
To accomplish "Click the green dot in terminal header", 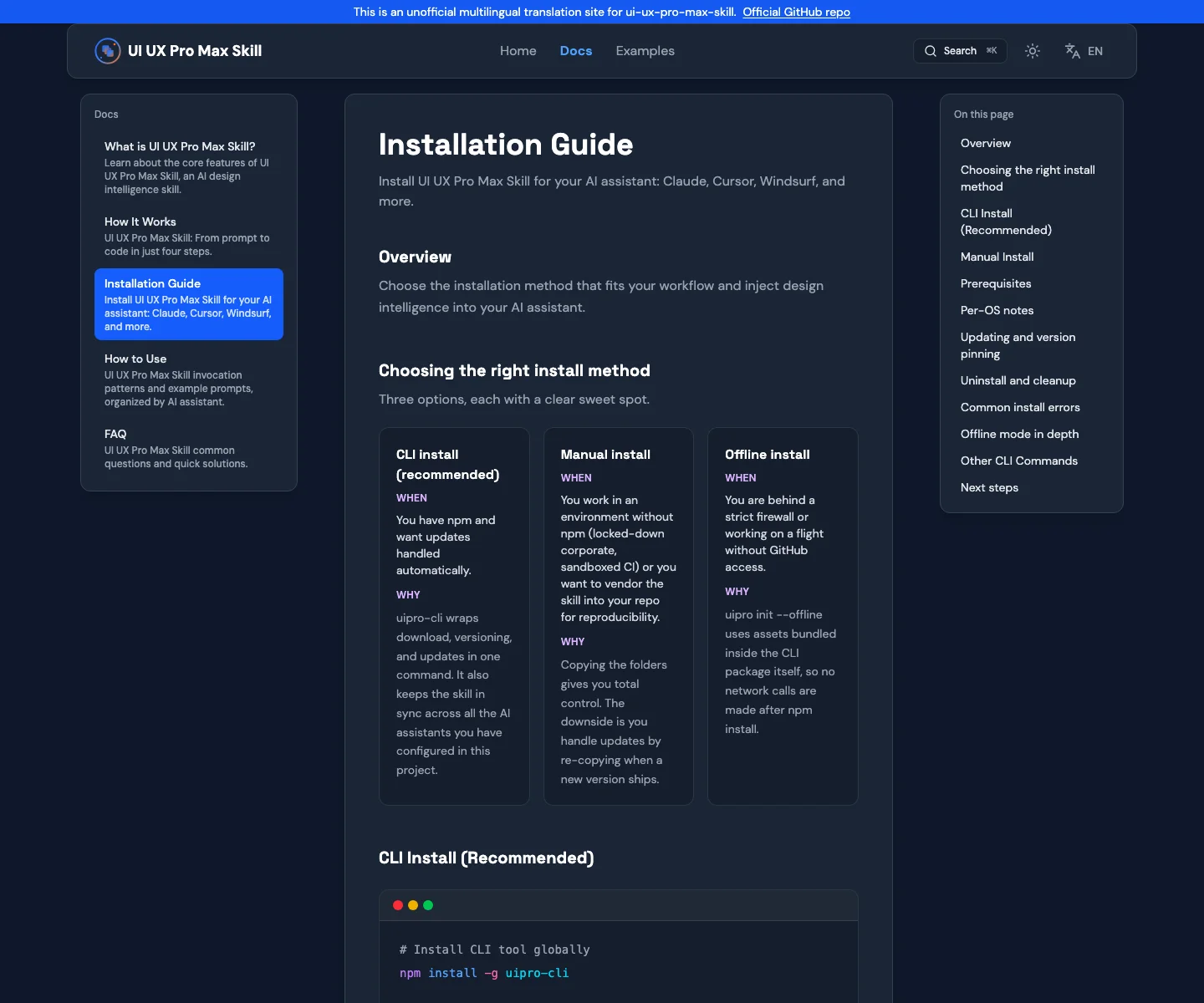I will click(428, 905).
